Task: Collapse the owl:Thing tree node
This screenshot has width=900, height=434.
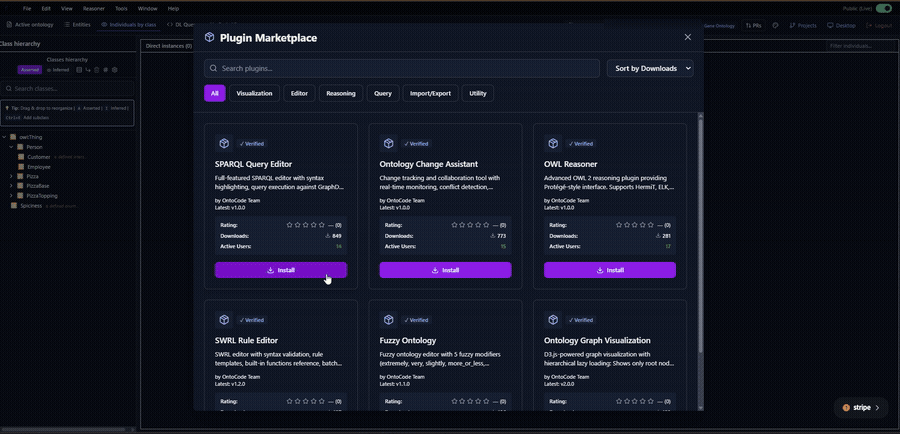Action: tap(5, 137)
